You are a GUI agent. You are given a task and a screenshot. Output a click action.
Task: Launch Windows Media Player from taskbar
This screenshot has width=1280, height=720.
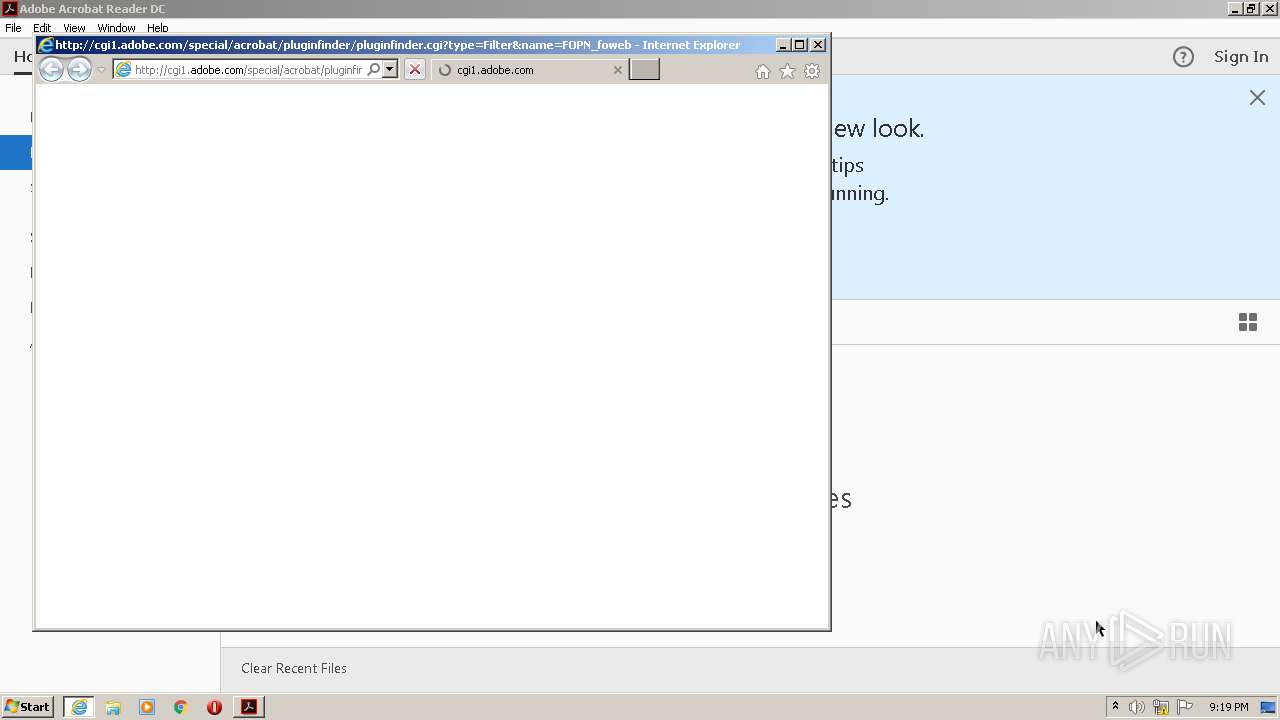[x=147, y=707]
